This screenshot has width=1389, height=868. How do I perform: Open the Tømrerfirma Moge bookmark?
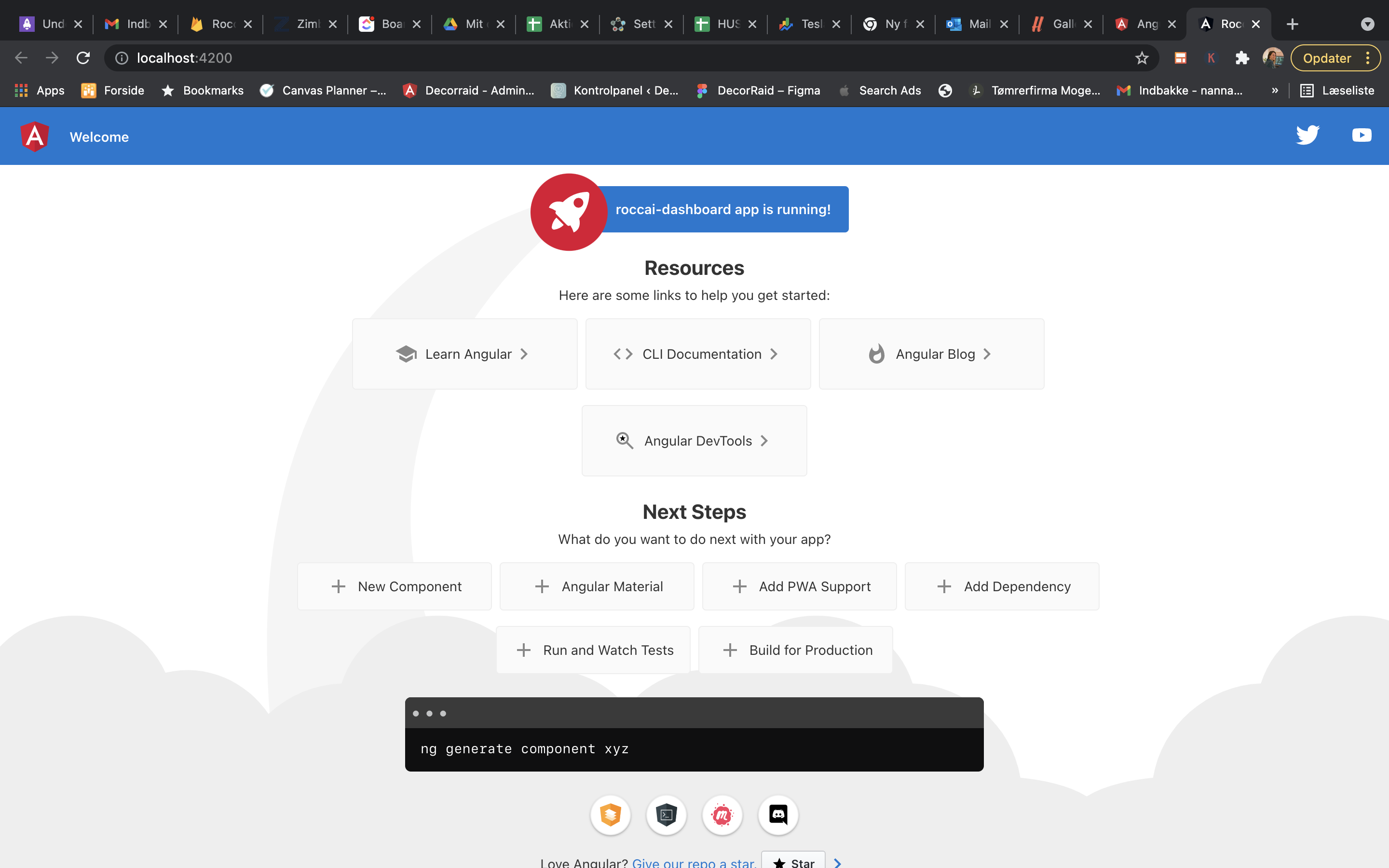pyautogui.click(x=1035, y=90)
